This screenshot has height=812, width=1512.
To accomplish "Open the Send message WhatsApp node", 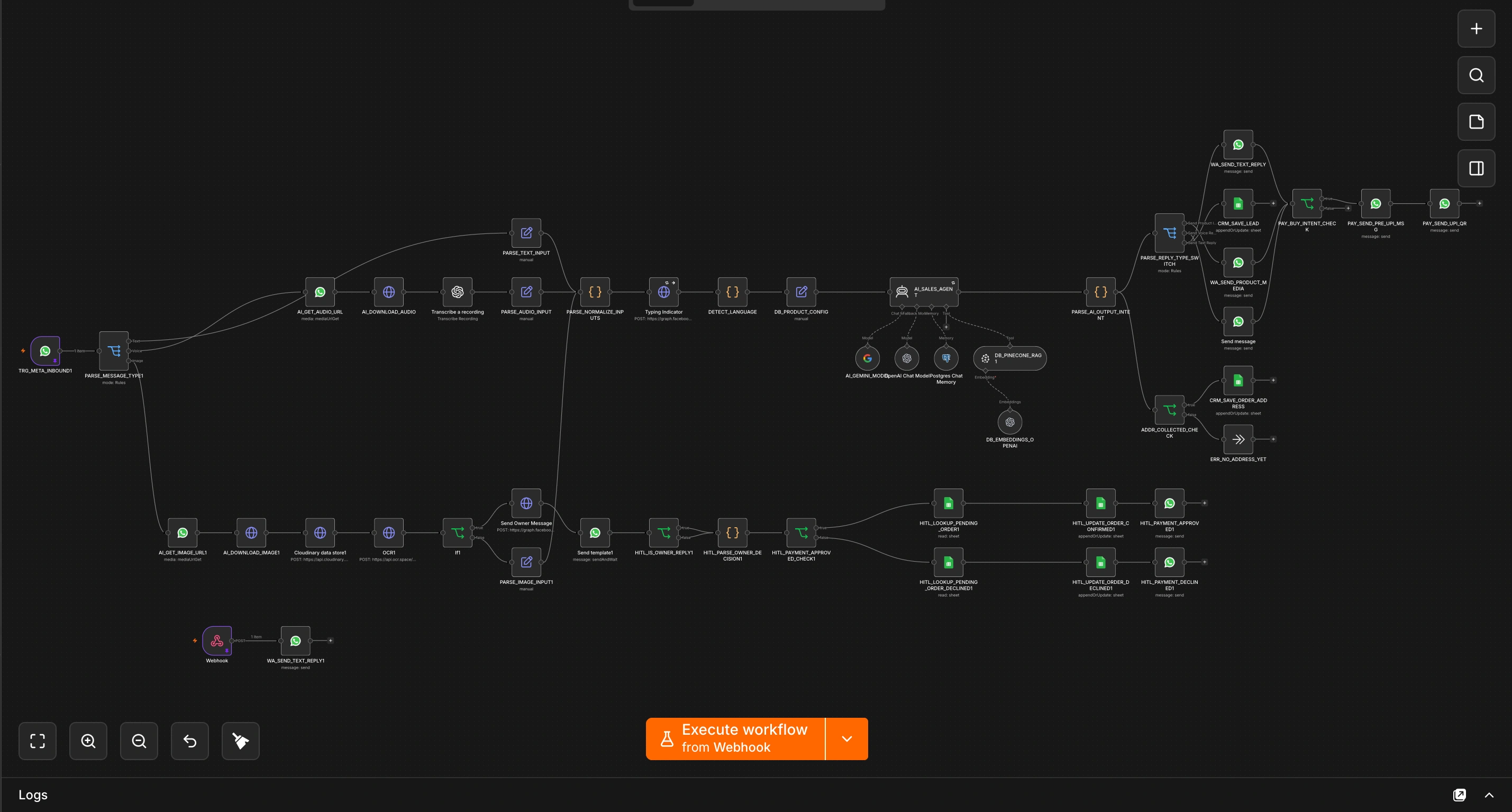I will point(1238,322).
